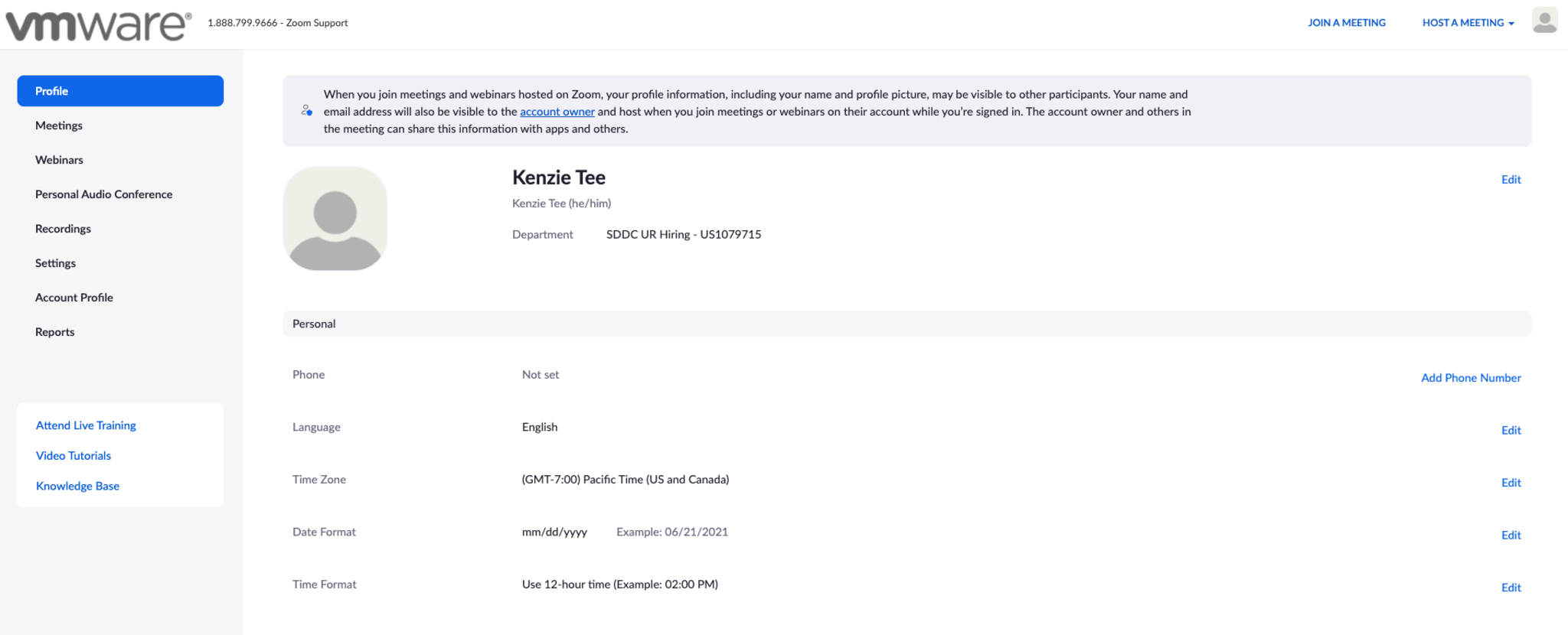Screen dimensions: 1568x635
Task: View Reports from the sidebar
Action: (x=54, y=332)
